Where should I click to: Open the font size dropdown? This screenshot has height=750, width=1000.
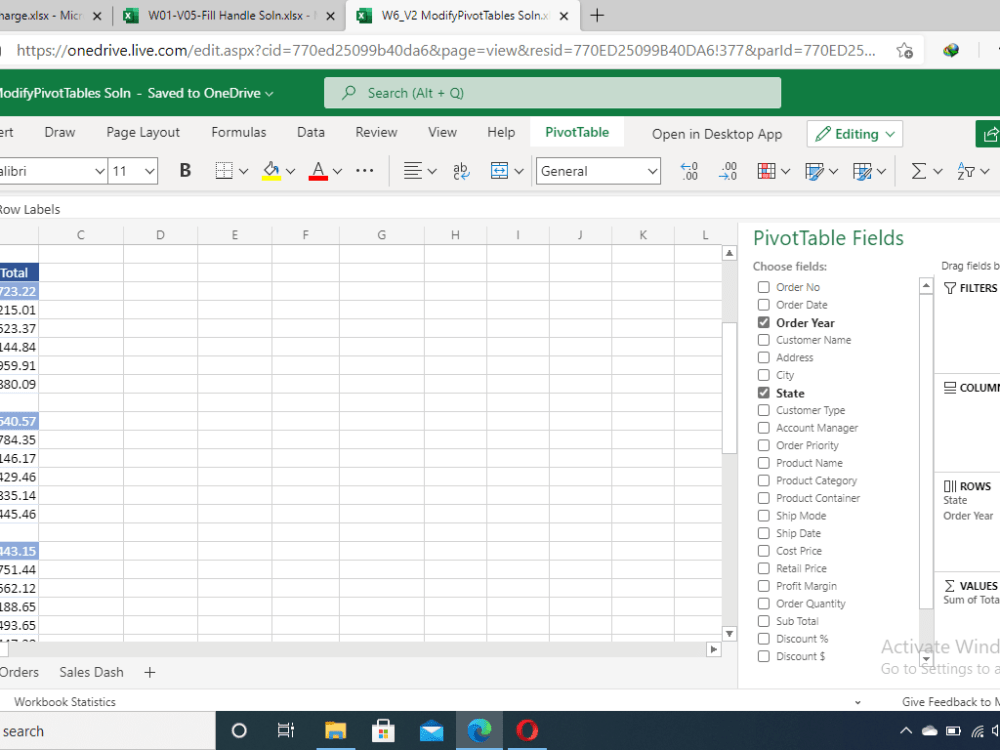pyautogui.click(x=149, y=171)
